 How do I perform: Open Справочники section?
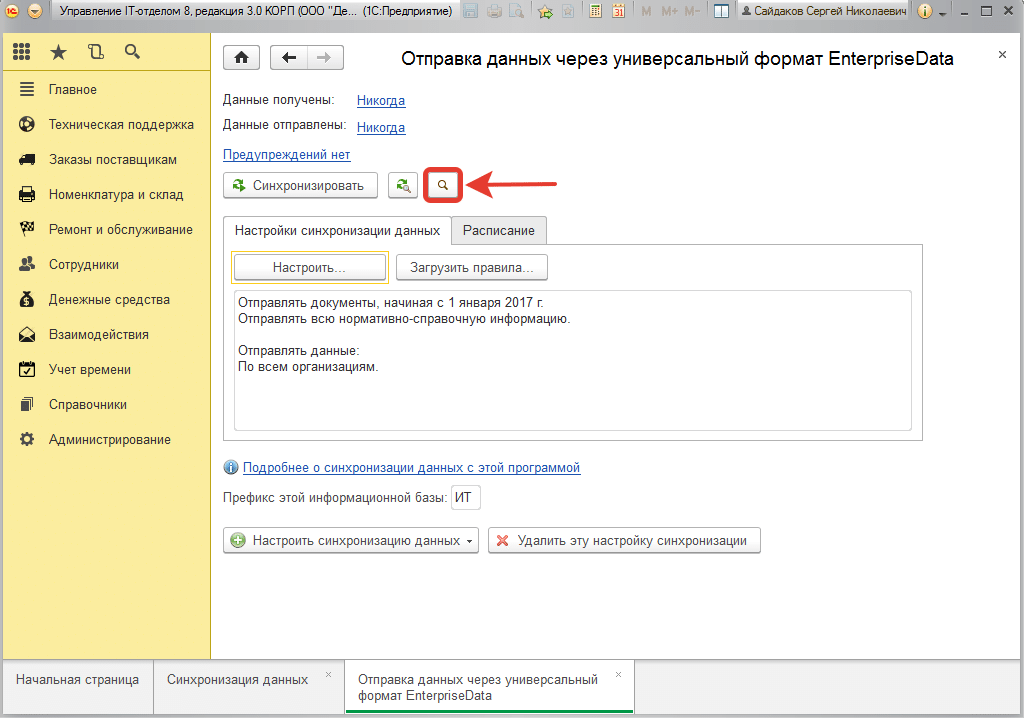coord(105,404)
